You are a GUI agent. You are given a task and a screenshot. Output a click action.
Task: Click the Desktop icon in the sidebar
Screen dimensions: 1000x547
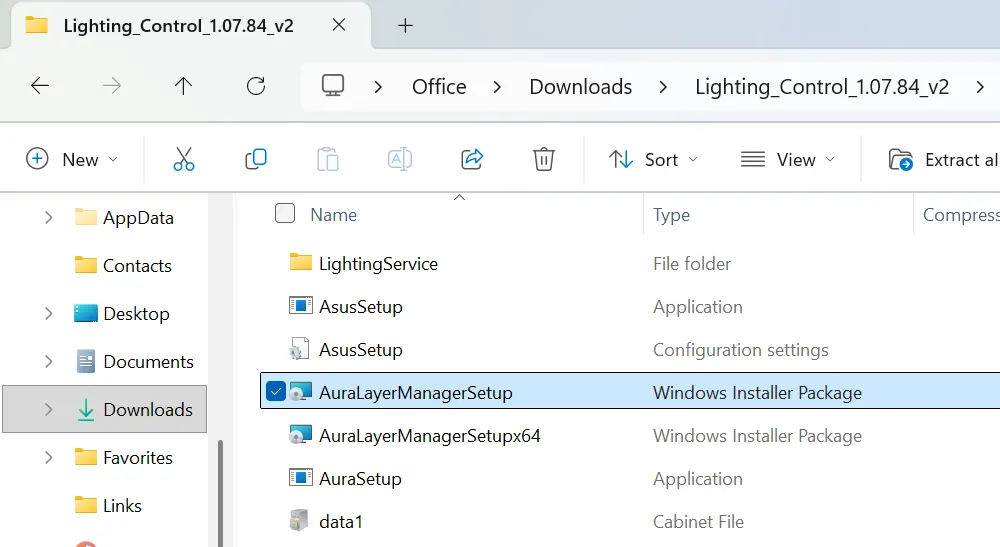(x=85, y=313)
